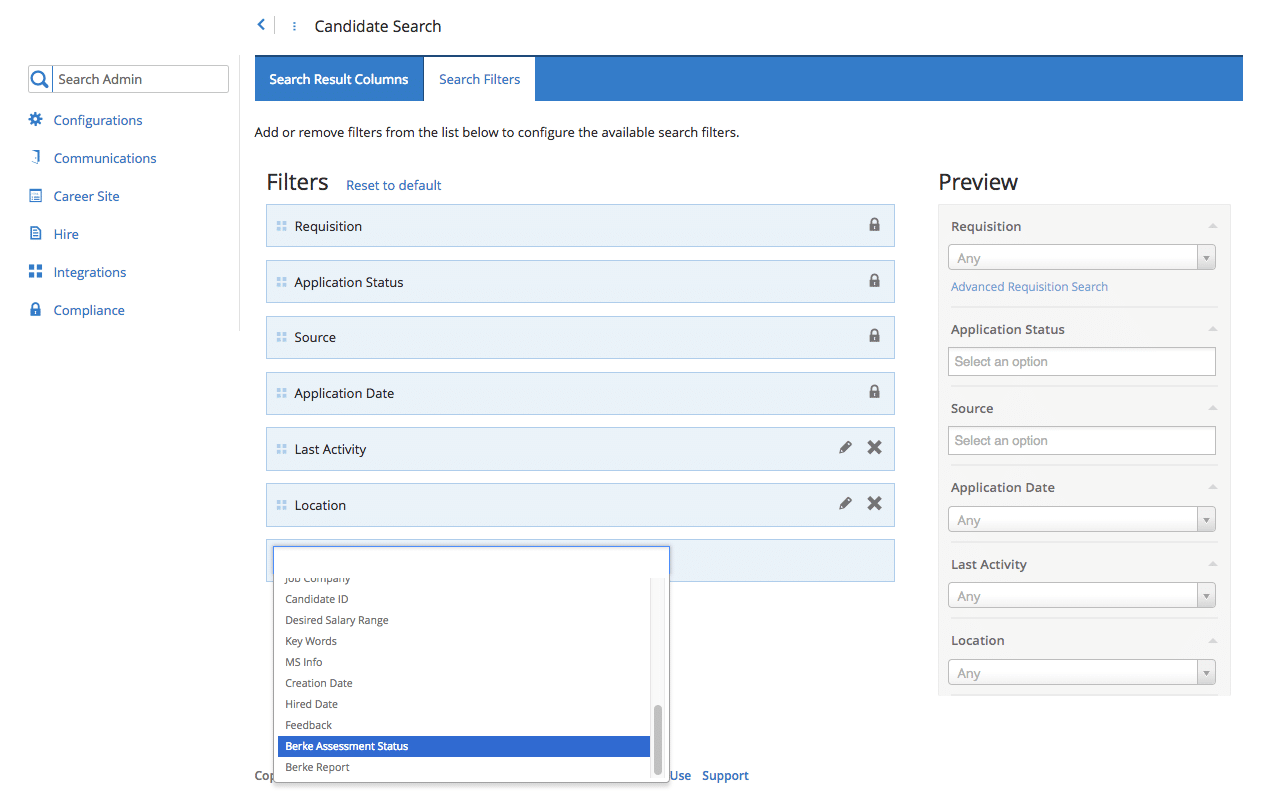This screenshot has width=1268, height=805.
Task: Collapse the Requisition section in the Preview panel
Action: [1212, 225]
